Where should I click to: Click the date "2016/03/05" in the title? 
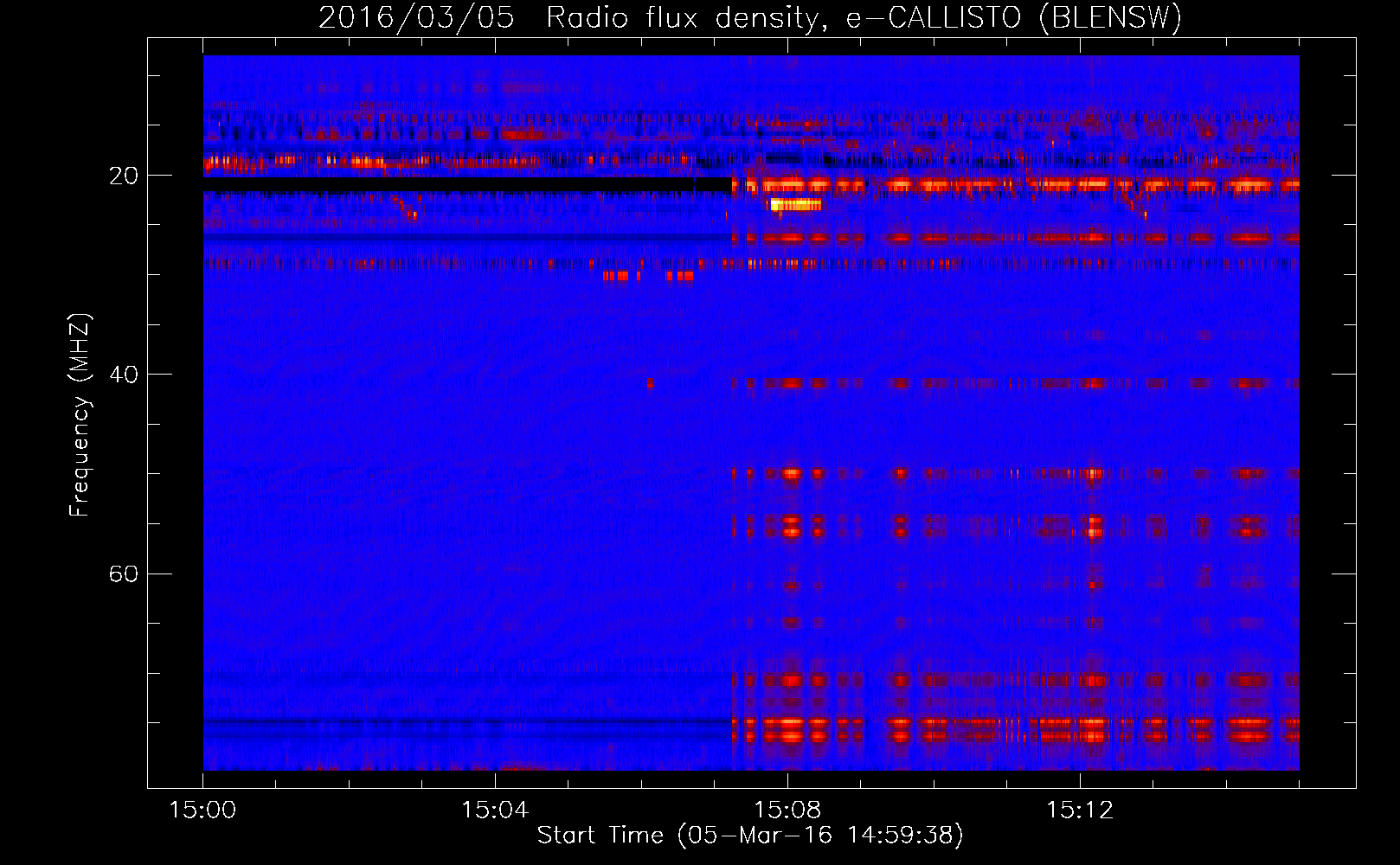[416, 18]
